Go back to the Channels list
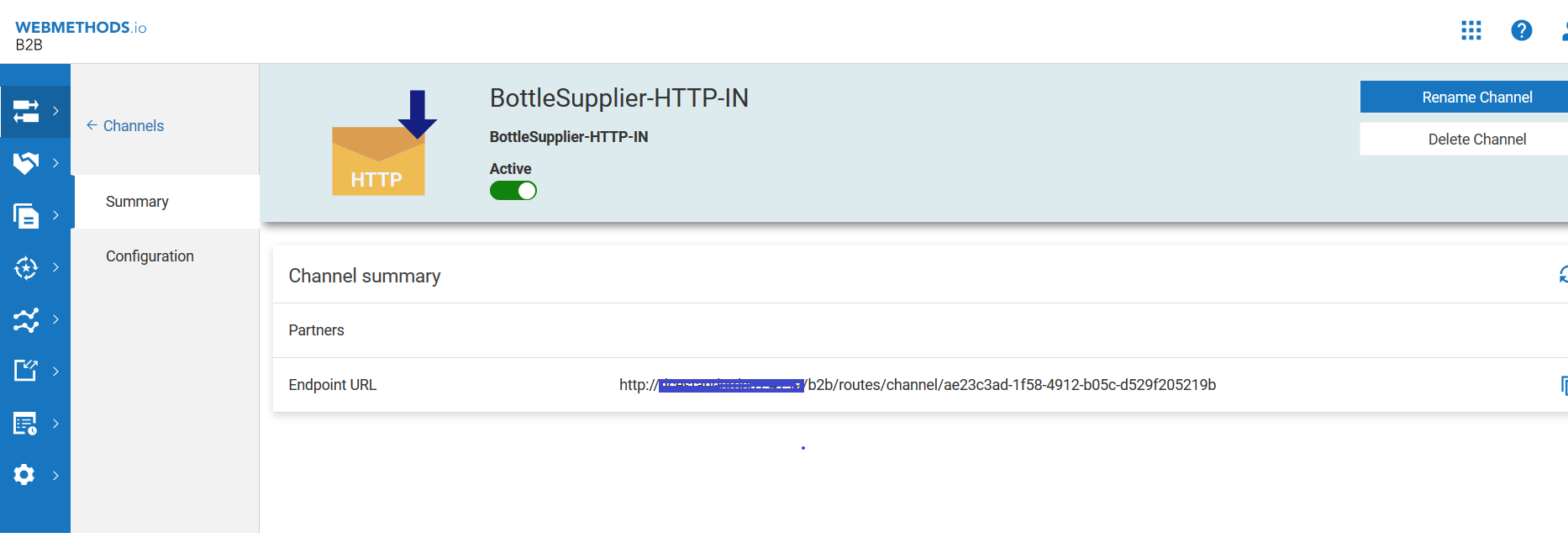Viewport: 1568px width, 543px height. pyautogui.click(x=125, y=126)
